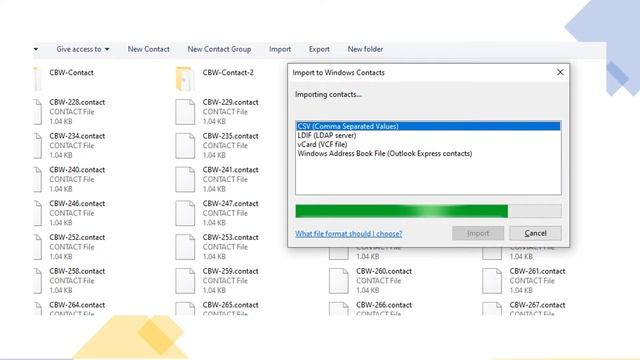The height and width of the screenshot is (360, 640).
Task: Select CBW-267.contact file icon
Action: click(x=492, y=309)
